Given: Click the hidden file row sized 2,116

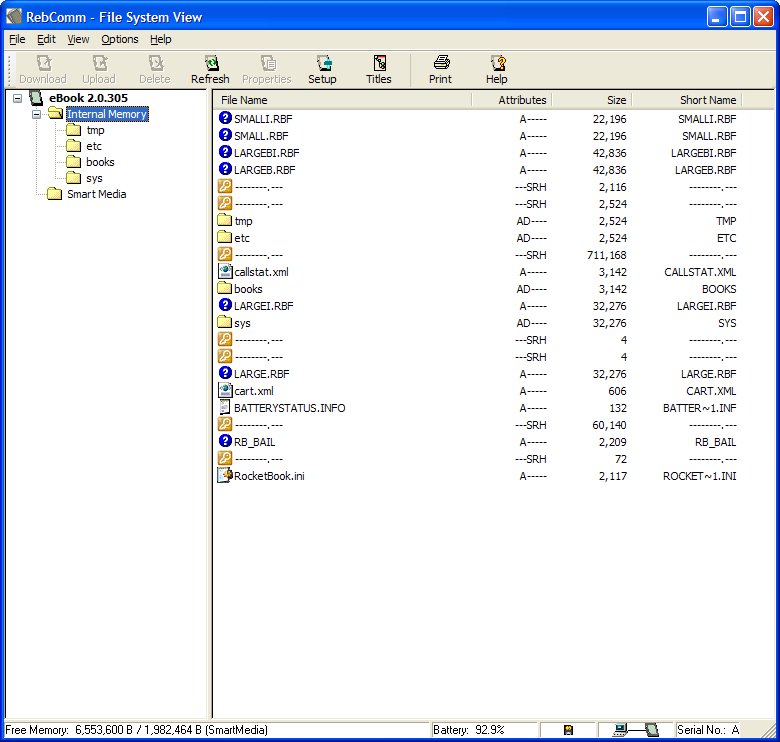Looking at the screenshot, I should tap(478, 187).
